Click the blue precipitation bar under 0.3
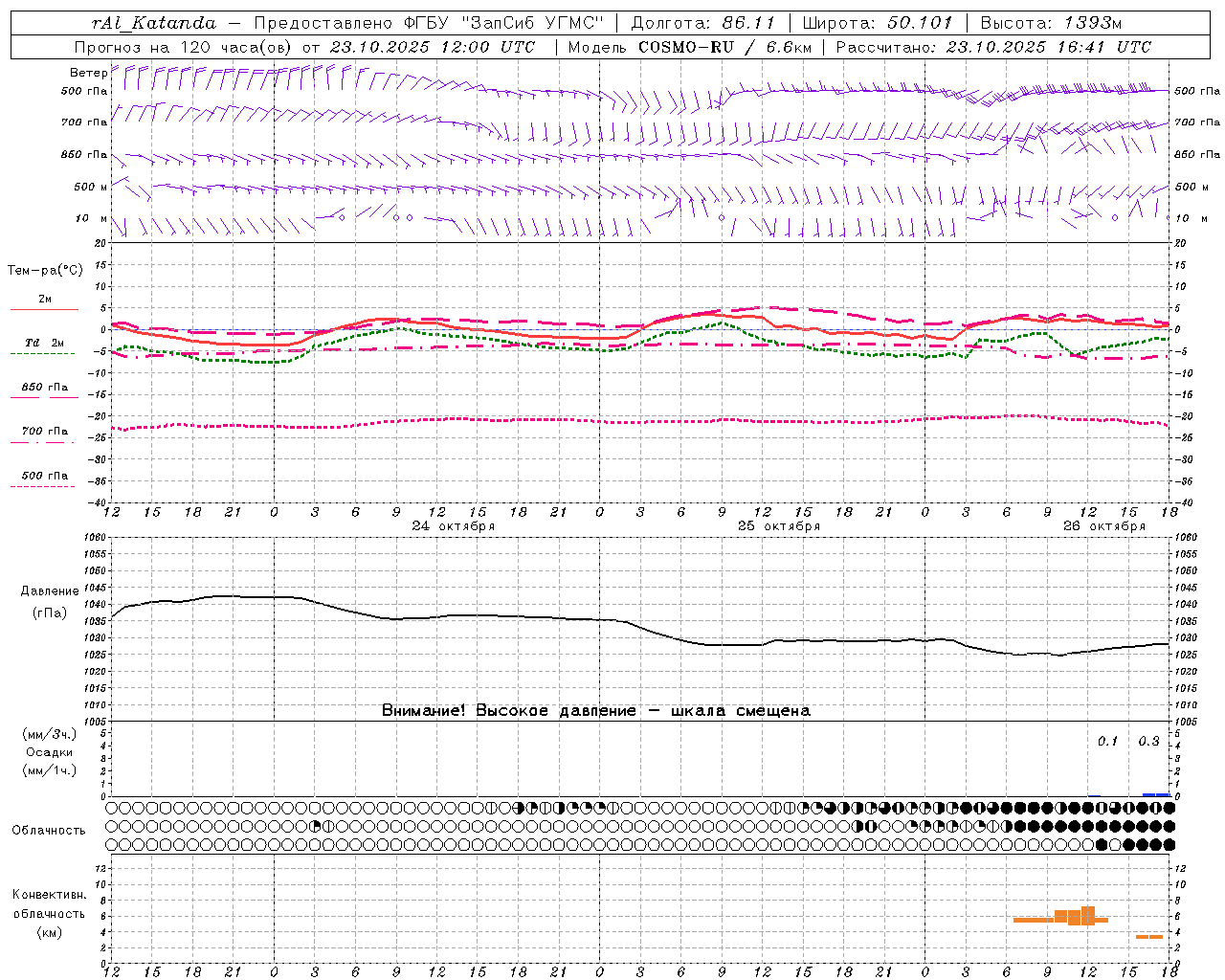This screenshot has width=1225, height=980. (x=1156, y=794)
